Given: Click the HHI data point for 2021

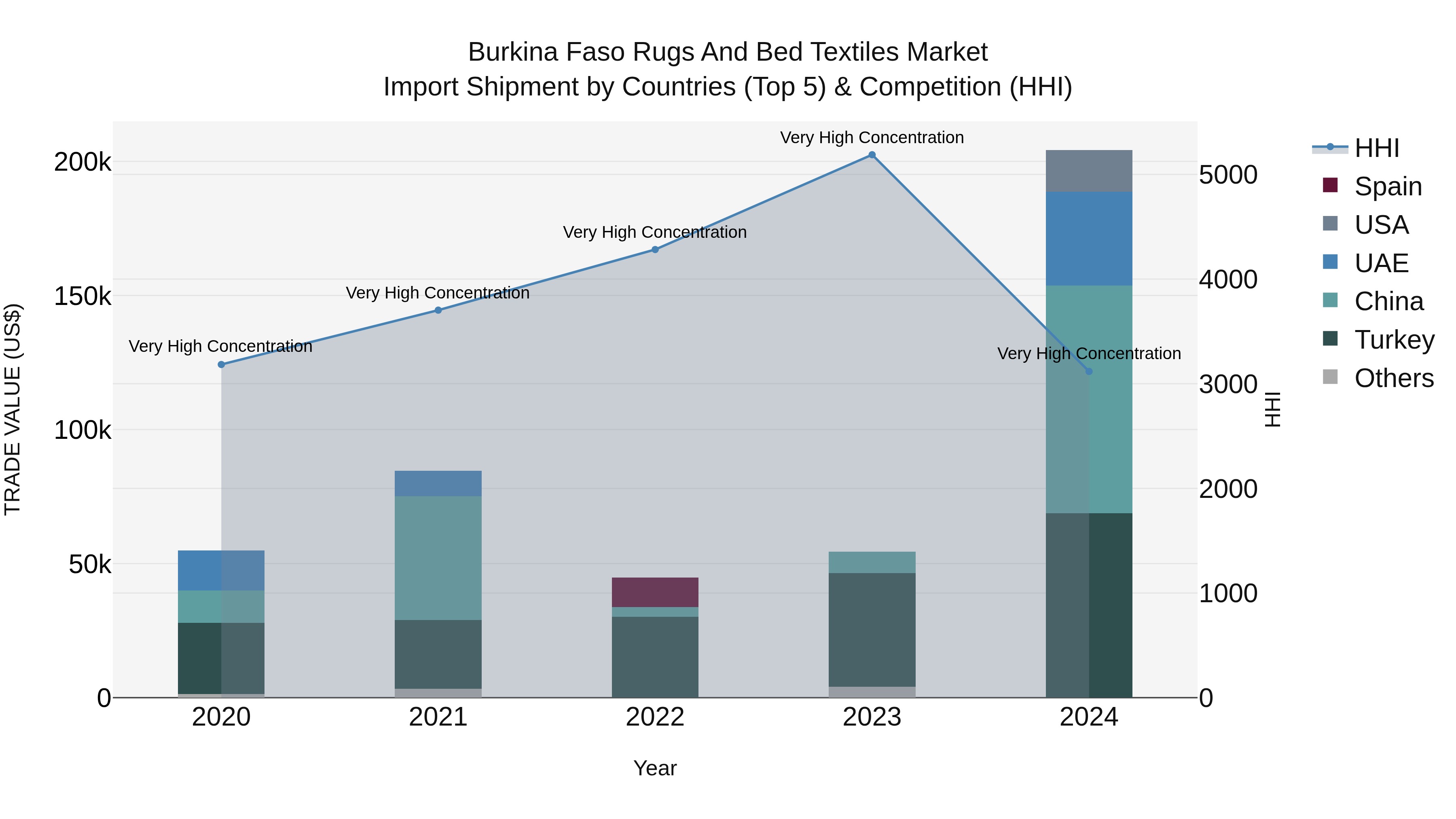Looking at the screenshot, I should click(x=438, y=310).
